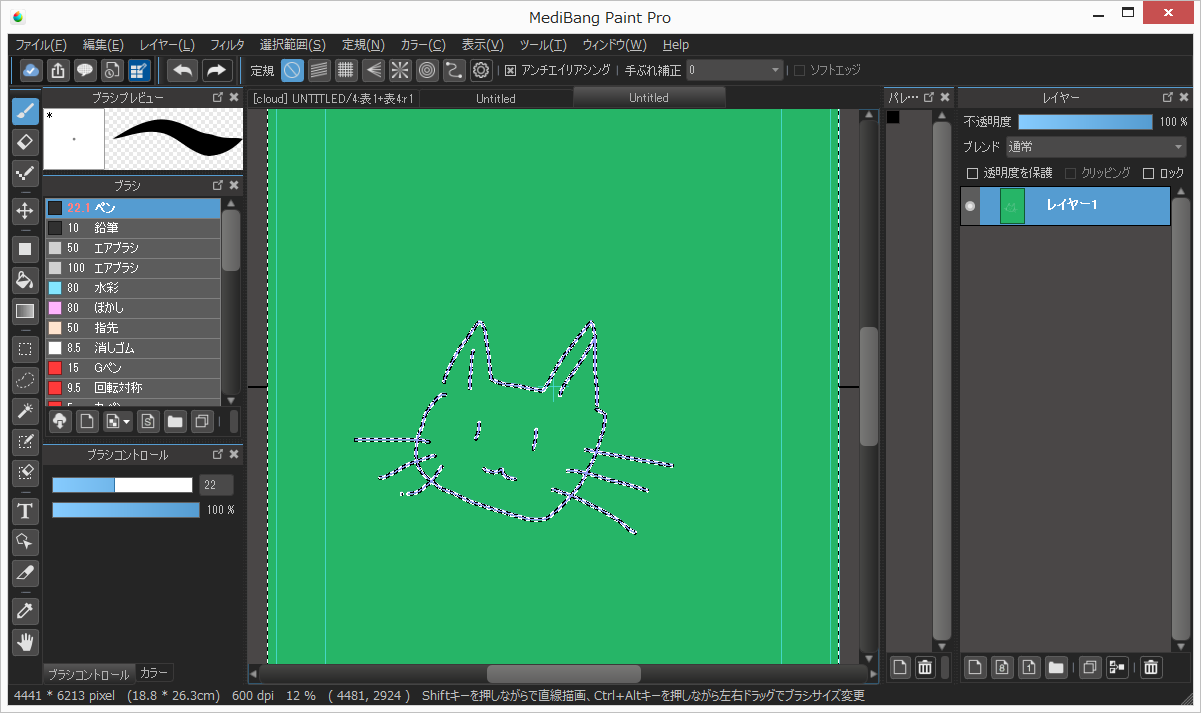Viewport: 1201px width, 713px height.
Task: Add new layer in Layer panel
Action: point(975,667)
